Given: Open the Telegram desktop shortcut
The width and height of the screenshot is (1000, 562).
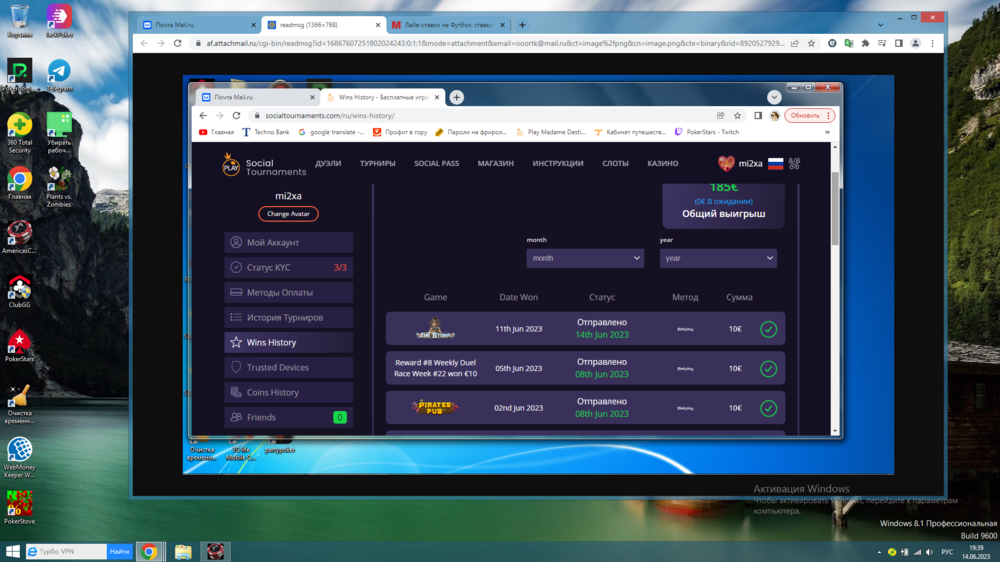Looking at the screenshot, I should pyautogui.click(x=59, y=72).
